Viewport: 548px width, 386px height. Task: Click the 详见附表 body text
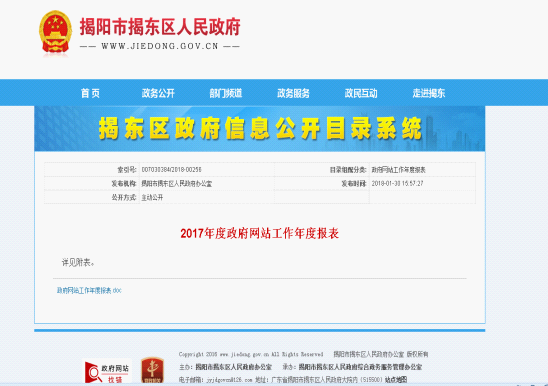point(78,262)
